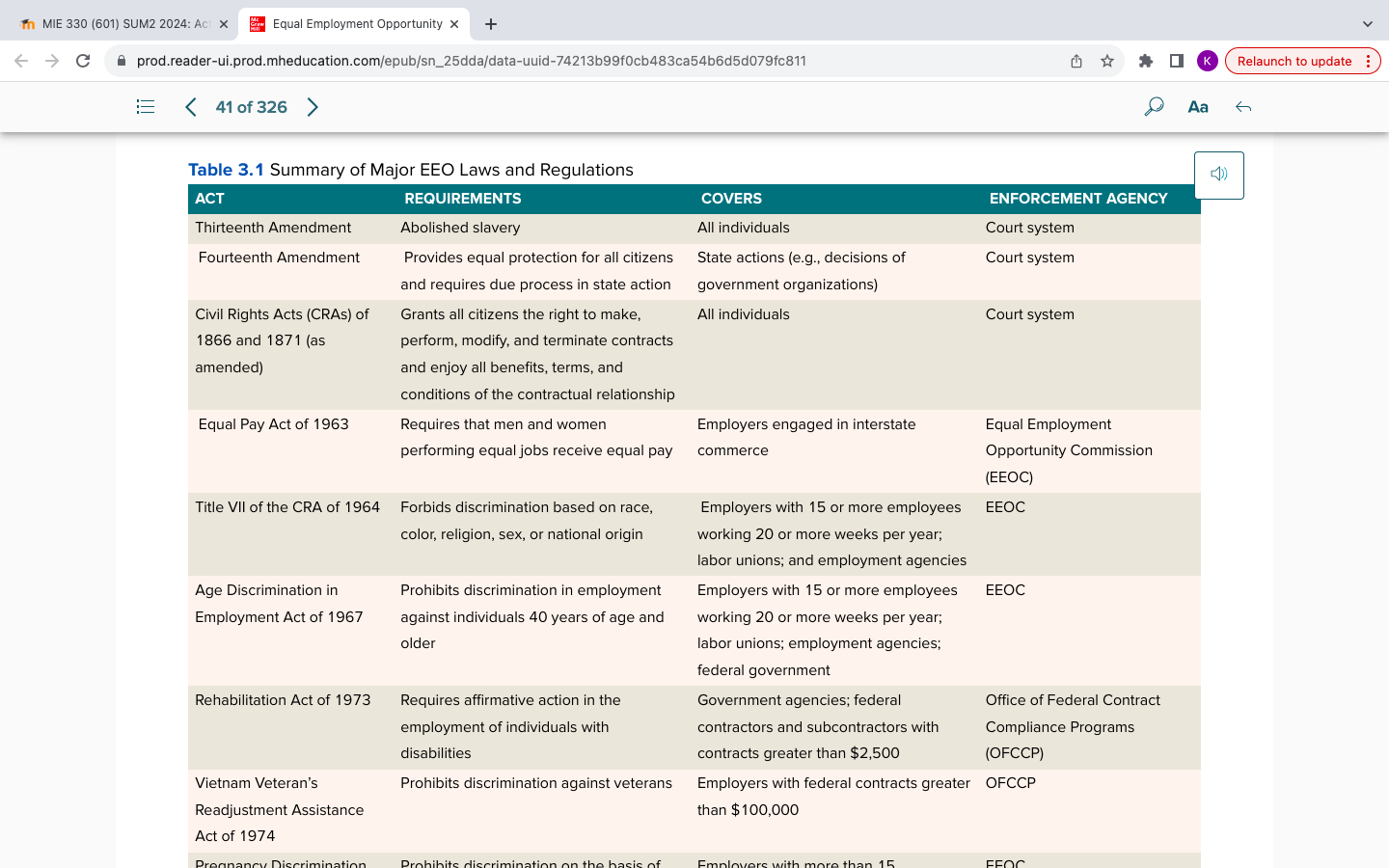The width and height of the screenshot is (1389, 868).
Task: Select Title VII of the CRA cell
Action: point(287,507)
